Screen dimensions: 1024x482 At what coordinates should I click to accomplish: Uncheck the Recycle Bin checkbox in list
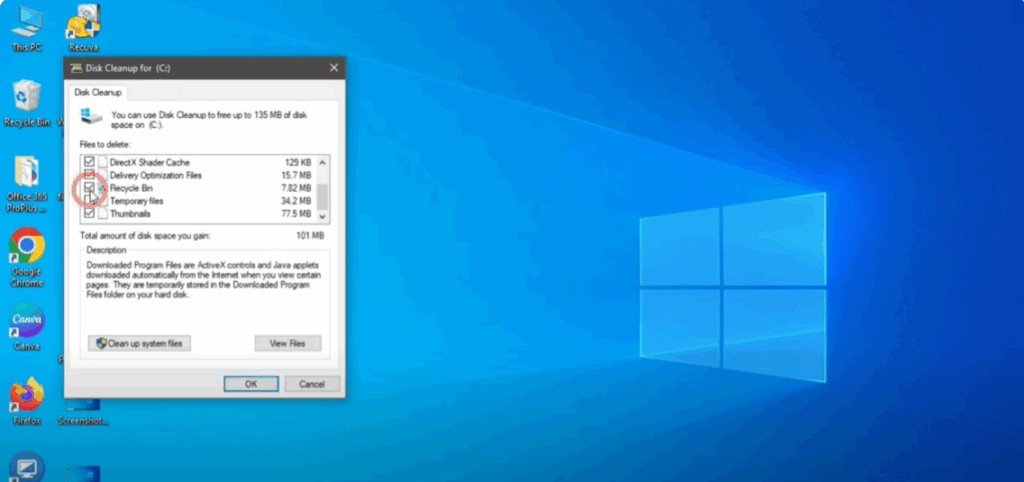(89, 187)
